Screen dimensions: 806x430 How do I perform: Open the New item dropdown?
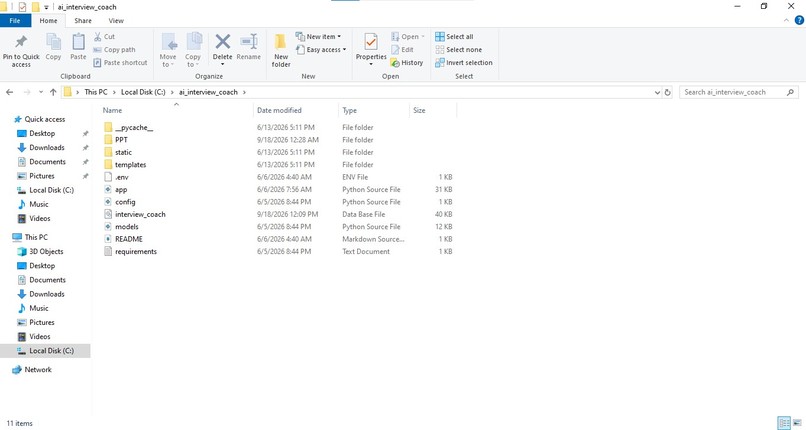318,36
